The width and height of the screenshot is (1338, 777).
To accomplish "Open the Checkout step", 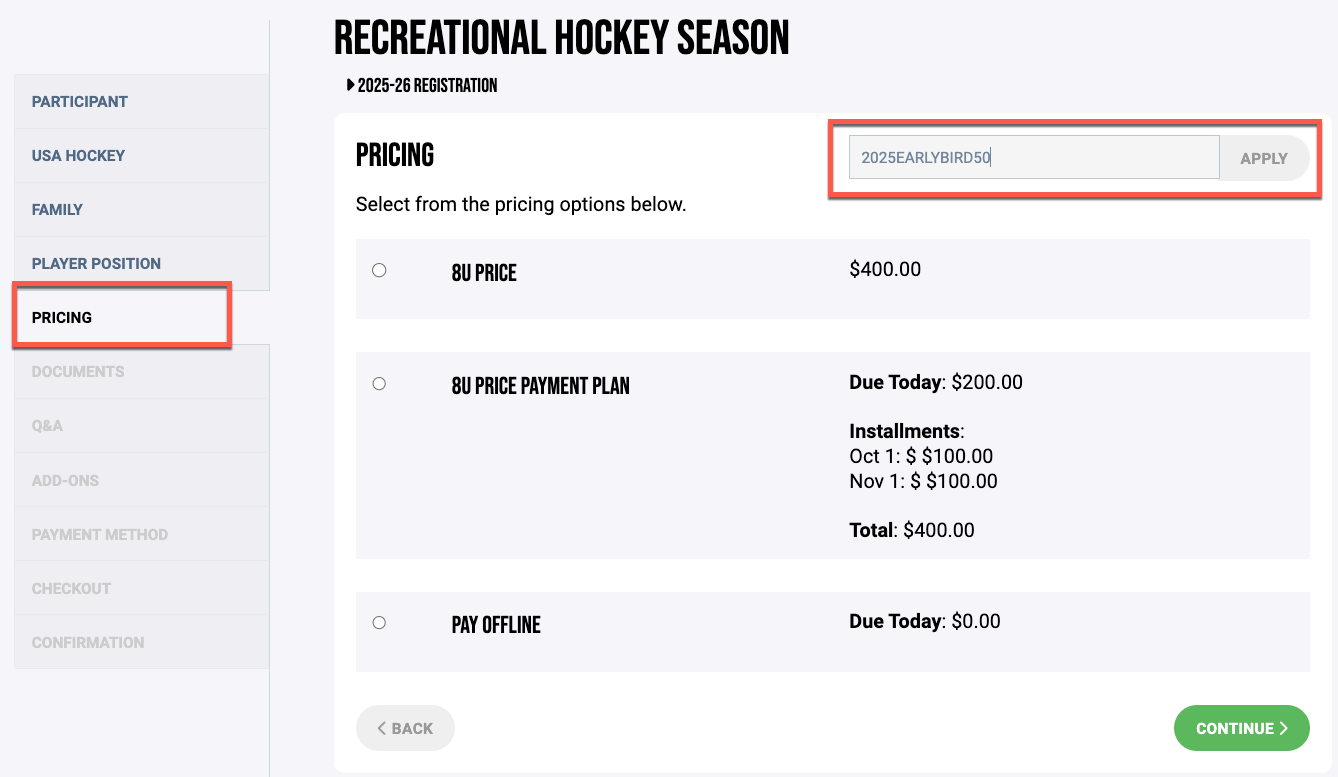I will (71, 589).
